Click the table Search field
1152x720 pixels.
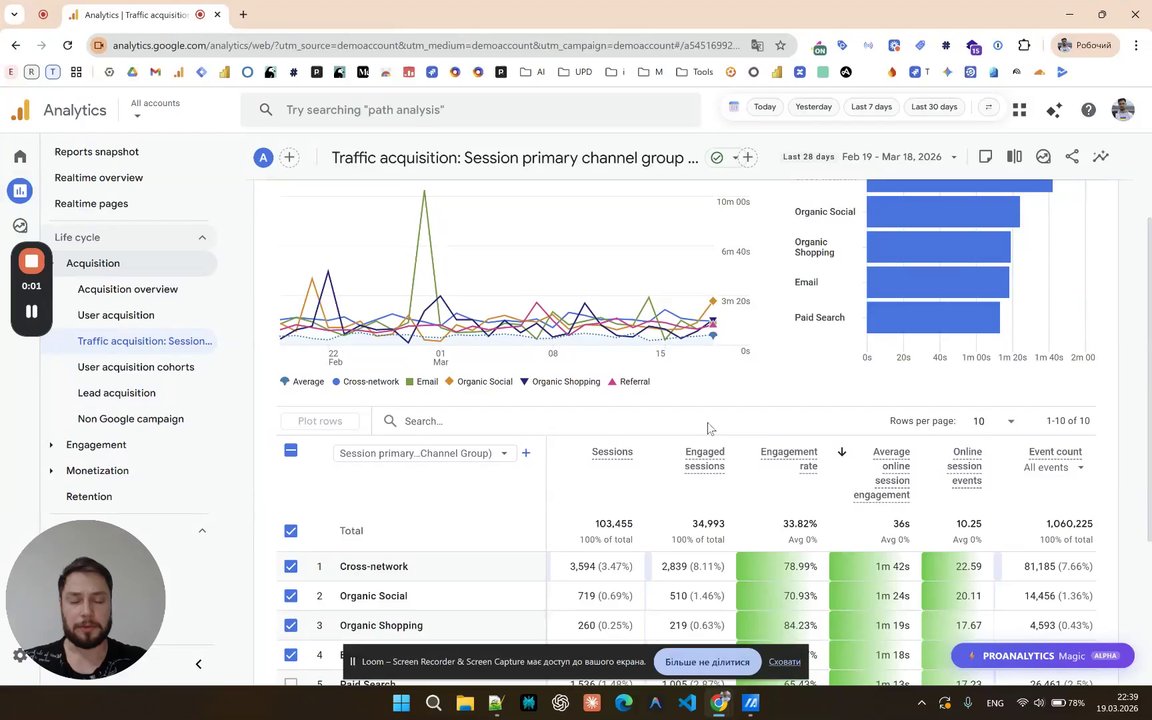coord(624,421)
